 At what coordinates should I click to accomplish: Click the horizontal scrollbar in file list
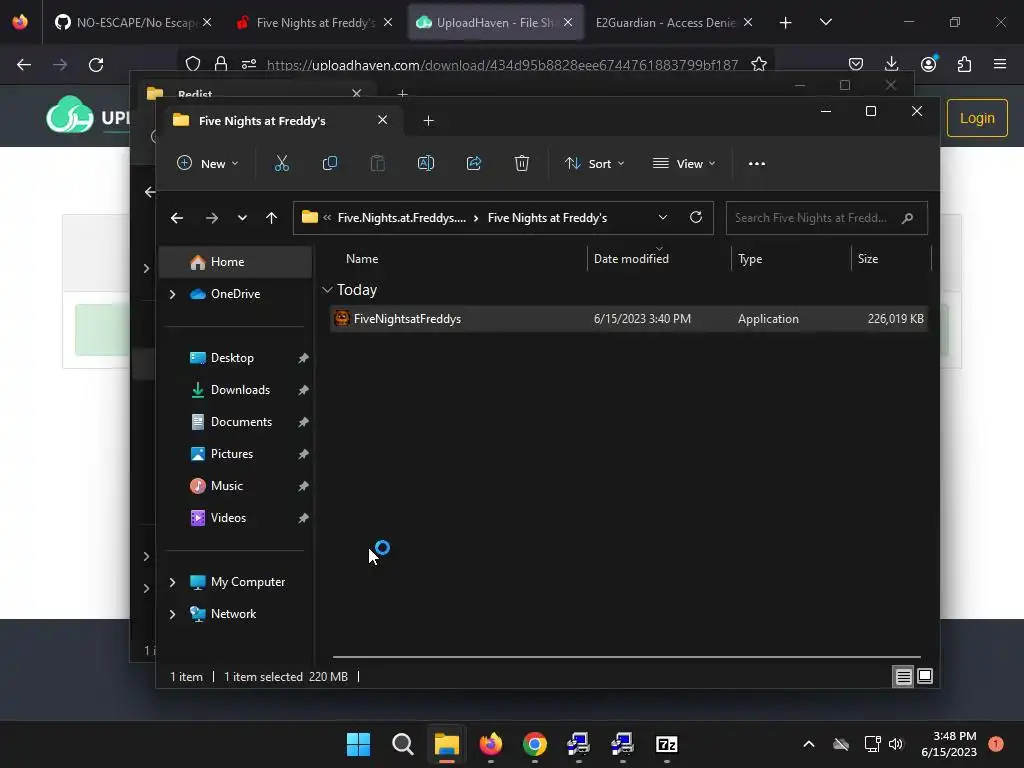pyautogui.click(x=627, y=657)
